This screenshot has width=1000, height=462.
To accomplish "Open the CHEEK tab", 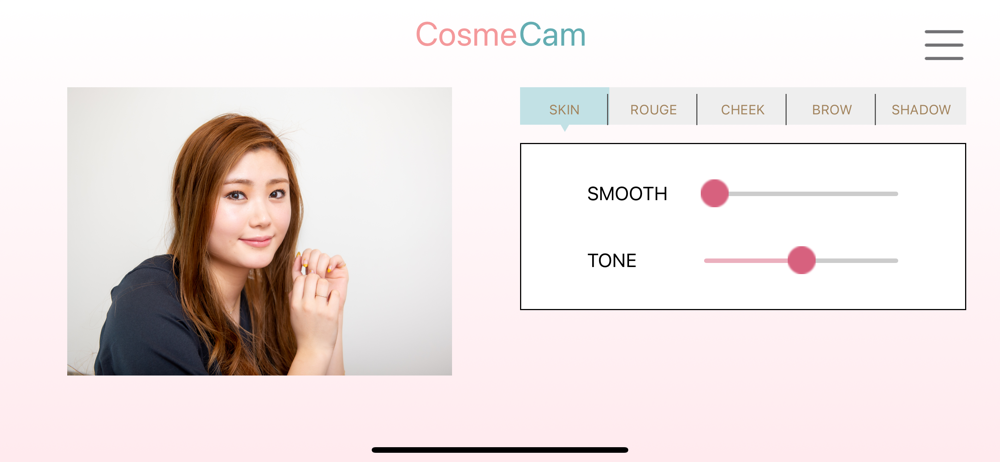I will pyautogui.click(x=742, y=109).
